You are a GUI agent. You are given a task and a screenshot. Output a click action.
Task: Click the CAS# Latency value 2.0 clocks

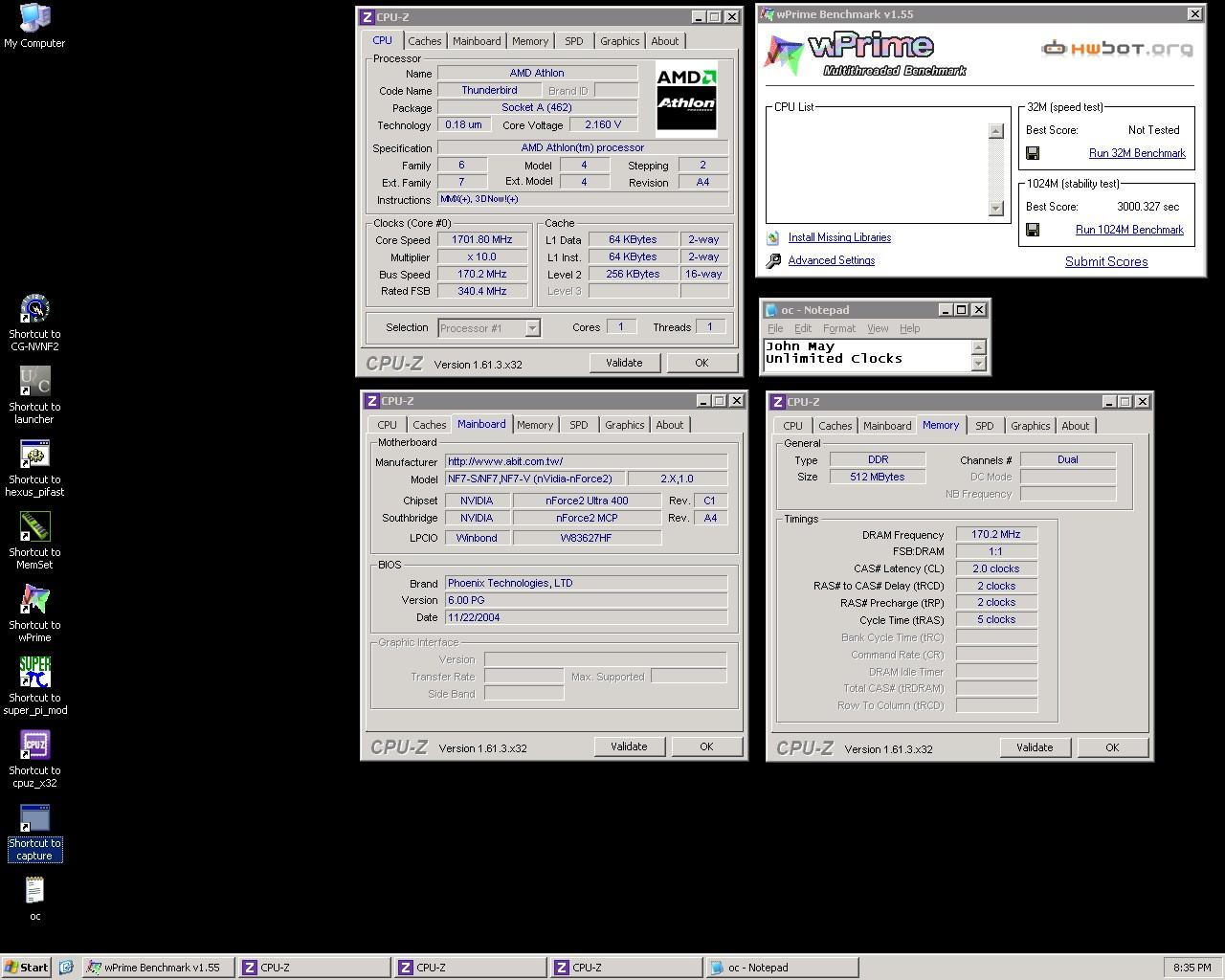pyautogui.click(x=996, y=568)
